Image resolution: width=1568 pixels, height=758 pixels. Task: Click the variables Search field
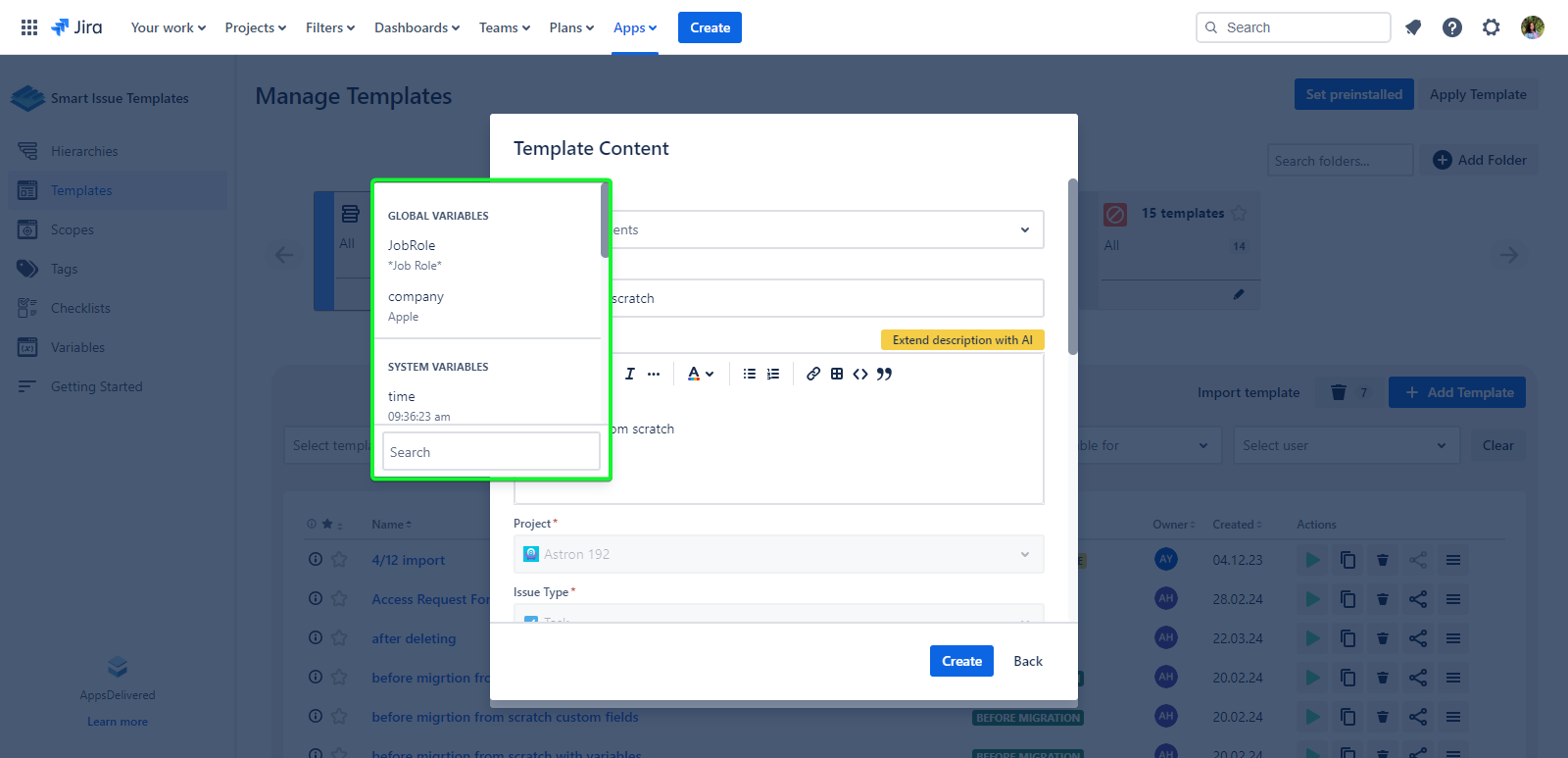click(490, 452)
